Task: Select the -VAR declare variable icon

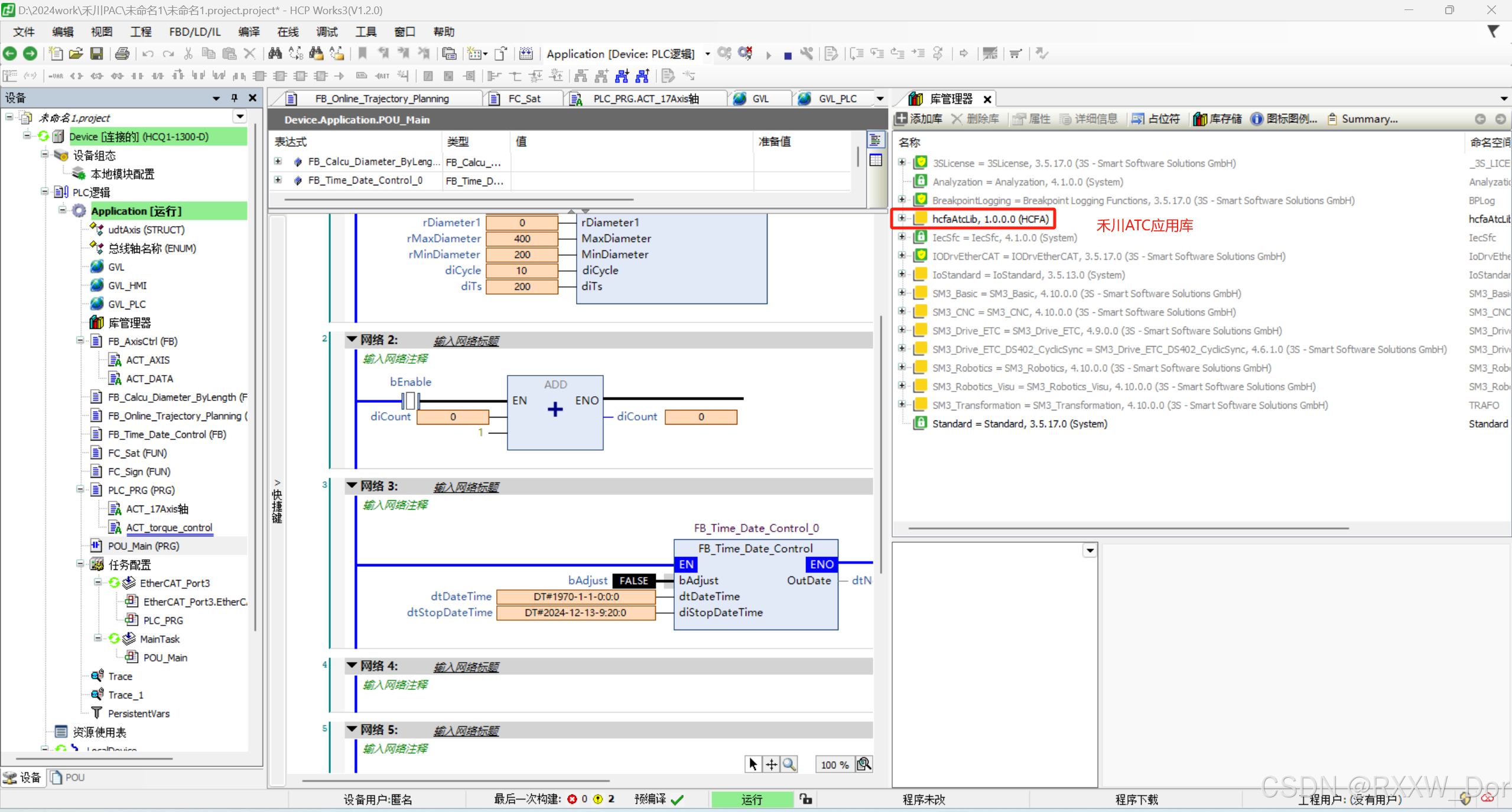Action: tap(56, 76)
